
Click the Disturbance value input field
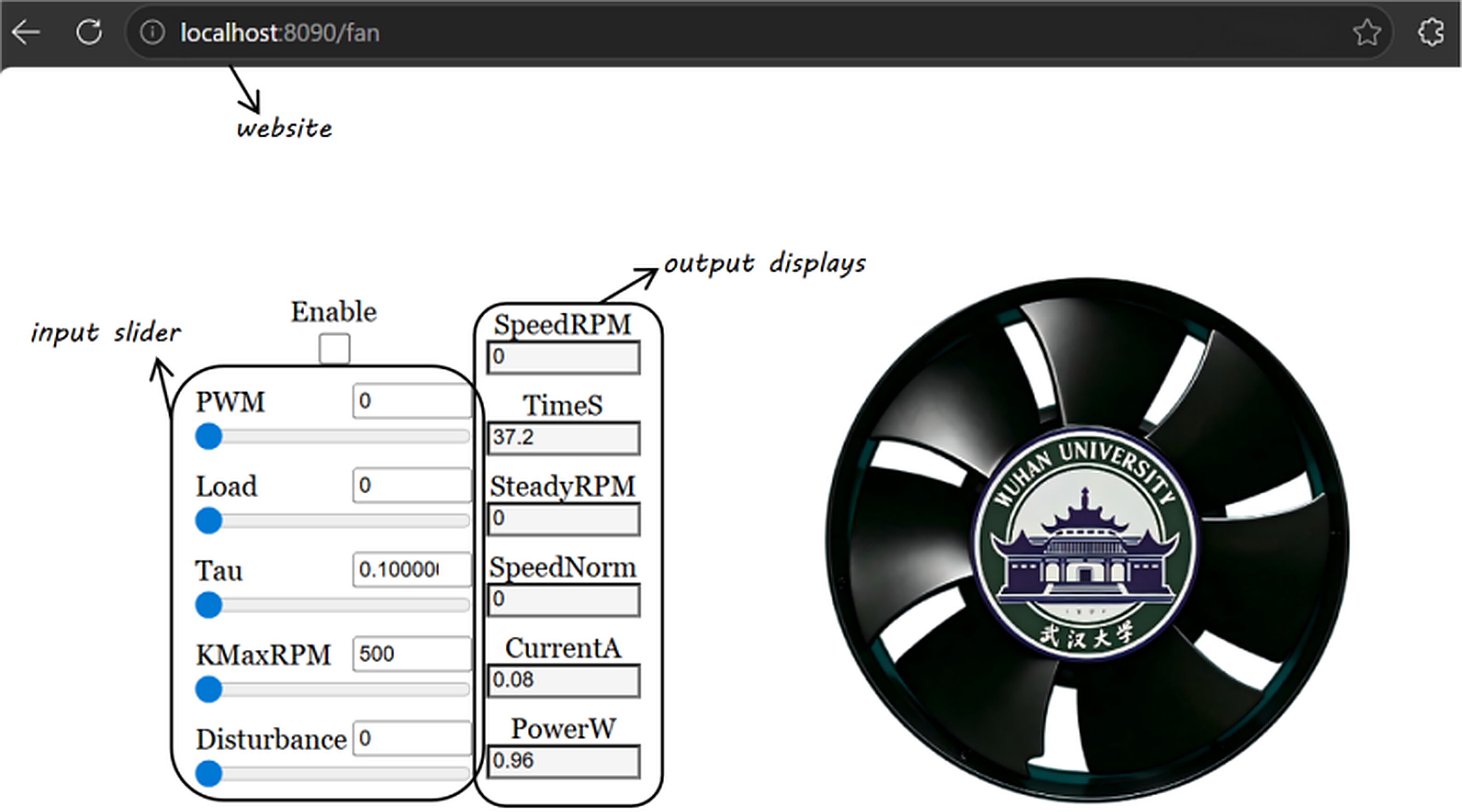coord(411,738)
